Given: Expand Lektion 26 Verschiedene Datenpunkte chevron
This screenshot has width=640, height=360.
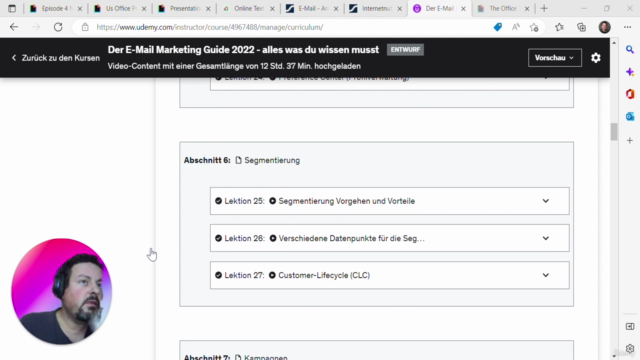Looking at the screenshot, I should [x=546, y=238].
